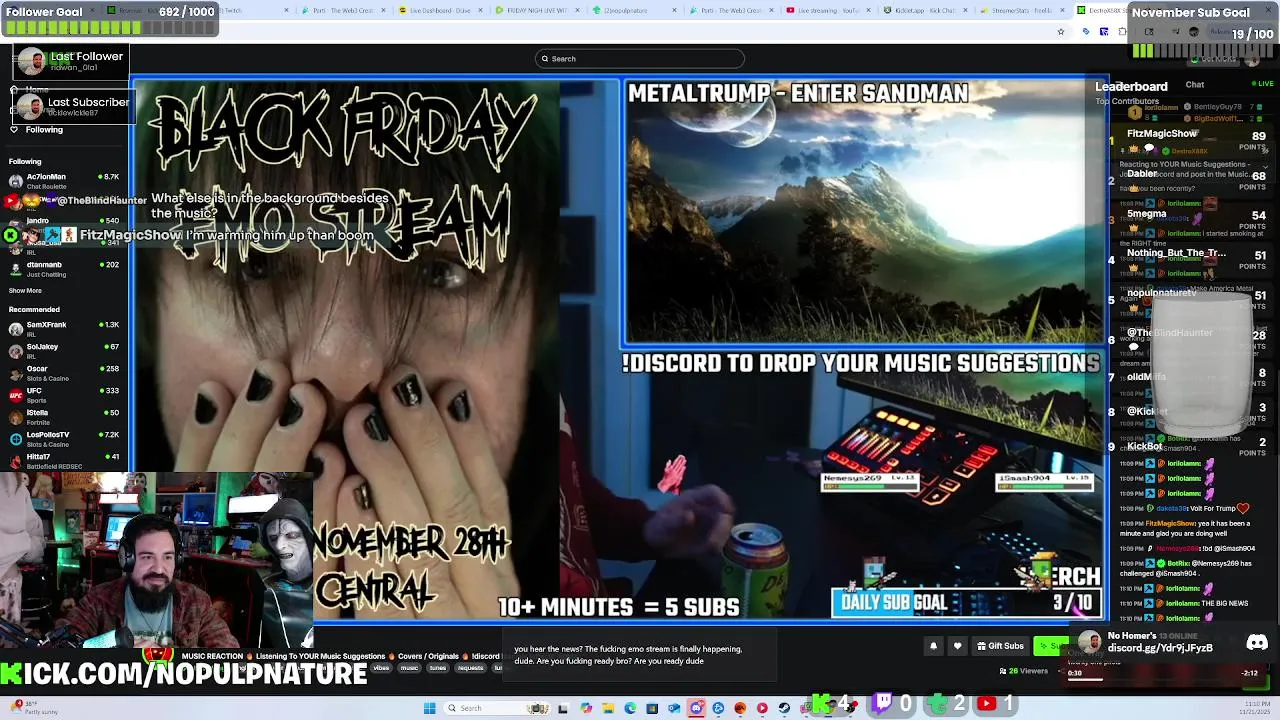The width and height of the screenshot is (1280, 720).
Task: Click the weather widget on the taskbar
Action: point(32,708)
